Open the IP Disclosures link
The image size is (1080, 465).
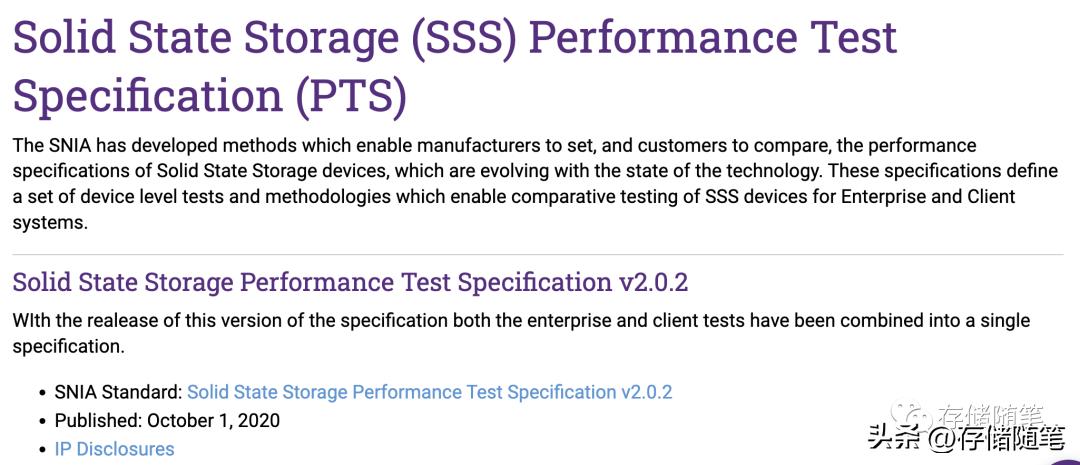tap(114, 449)
